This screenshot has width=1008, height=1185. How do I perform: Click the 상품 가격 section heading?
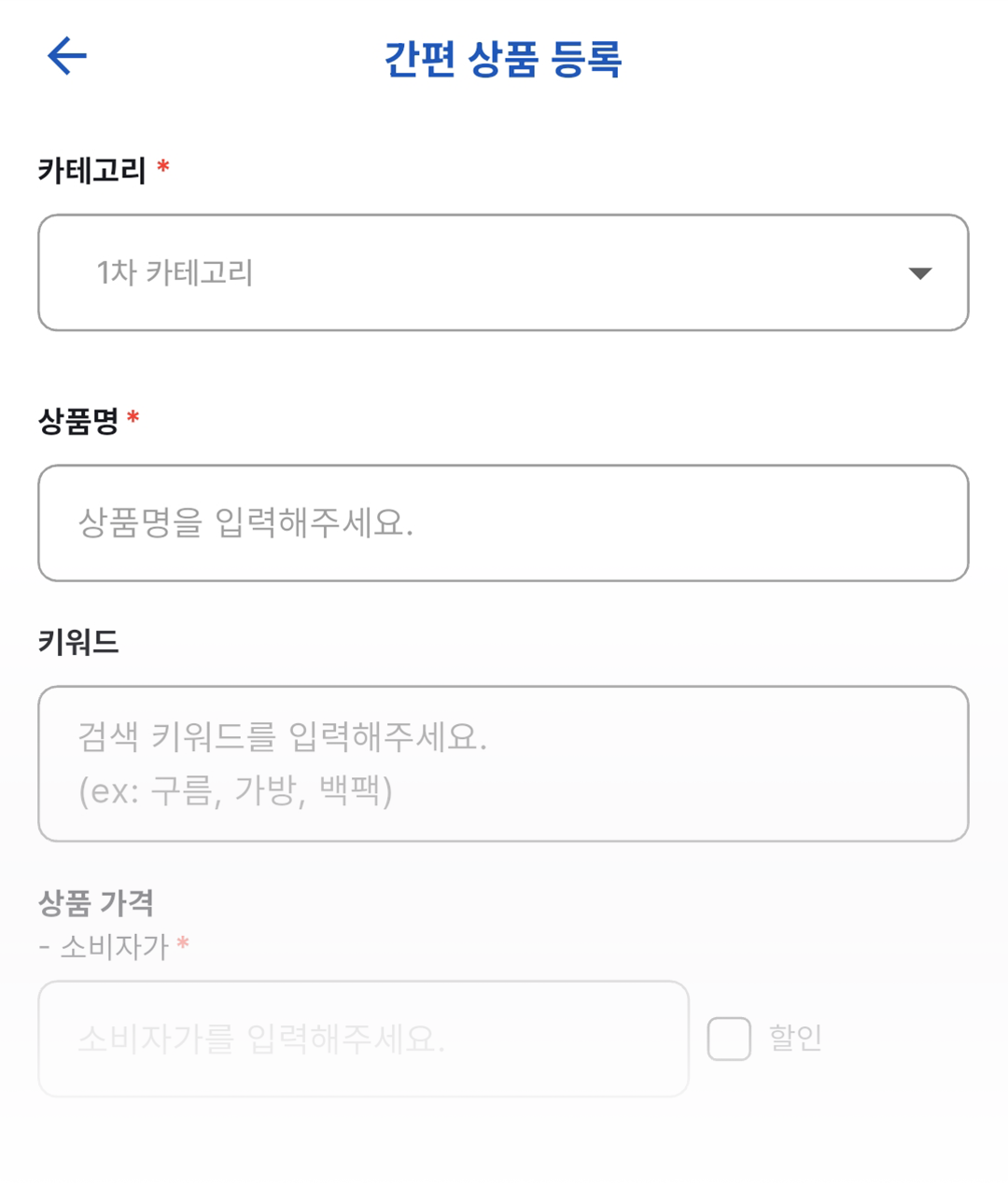point(96,902)
